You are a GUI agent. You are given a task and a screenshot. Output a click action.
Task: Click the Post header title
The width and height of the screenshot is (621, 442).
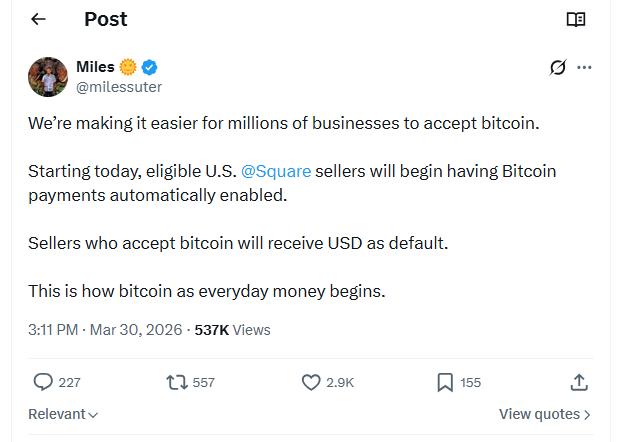pyautogui.click(x=106, y=19)
